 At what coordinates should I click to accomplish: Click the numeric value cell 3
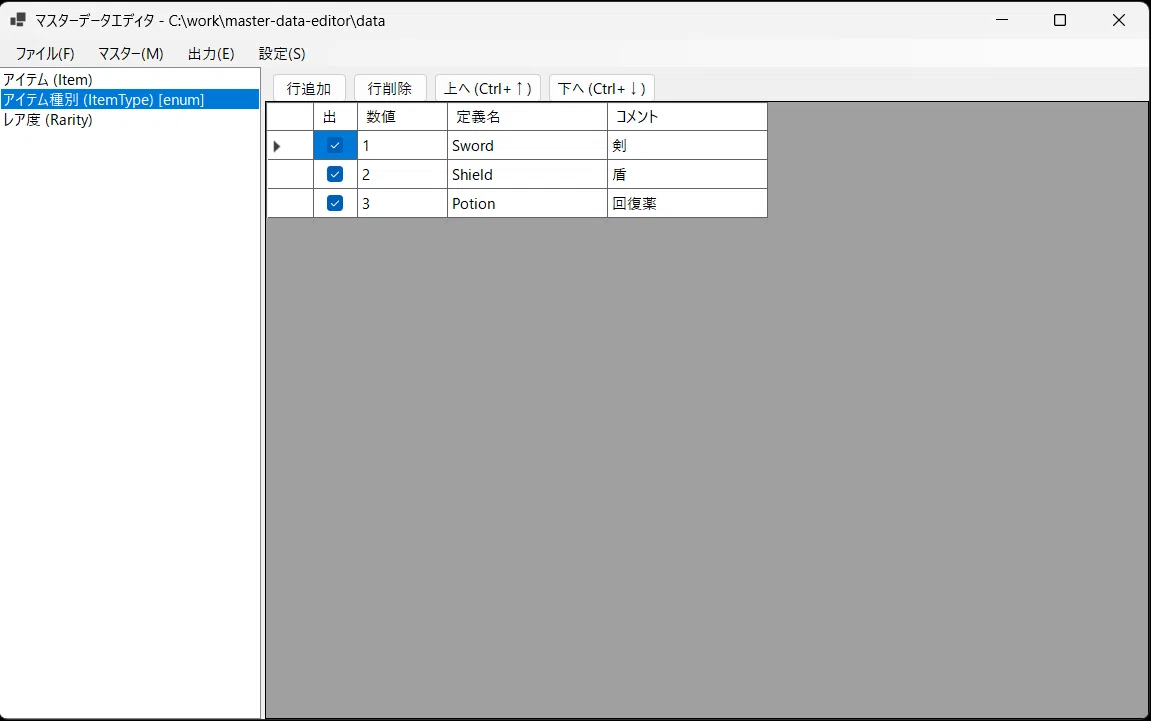point(402,203)
